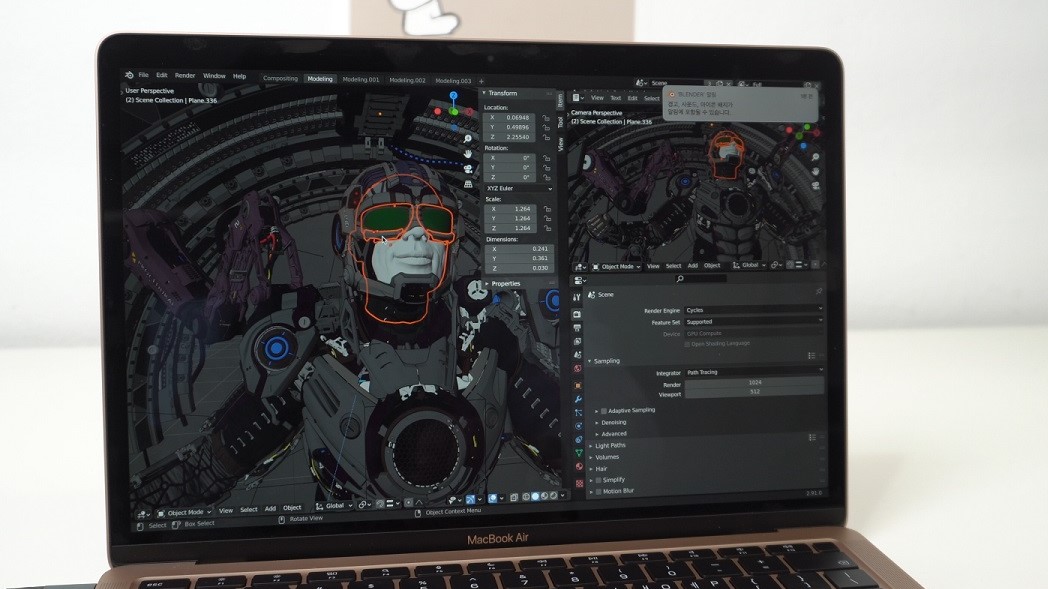
Task: Open the Window menu
Action: pos(214,76)
